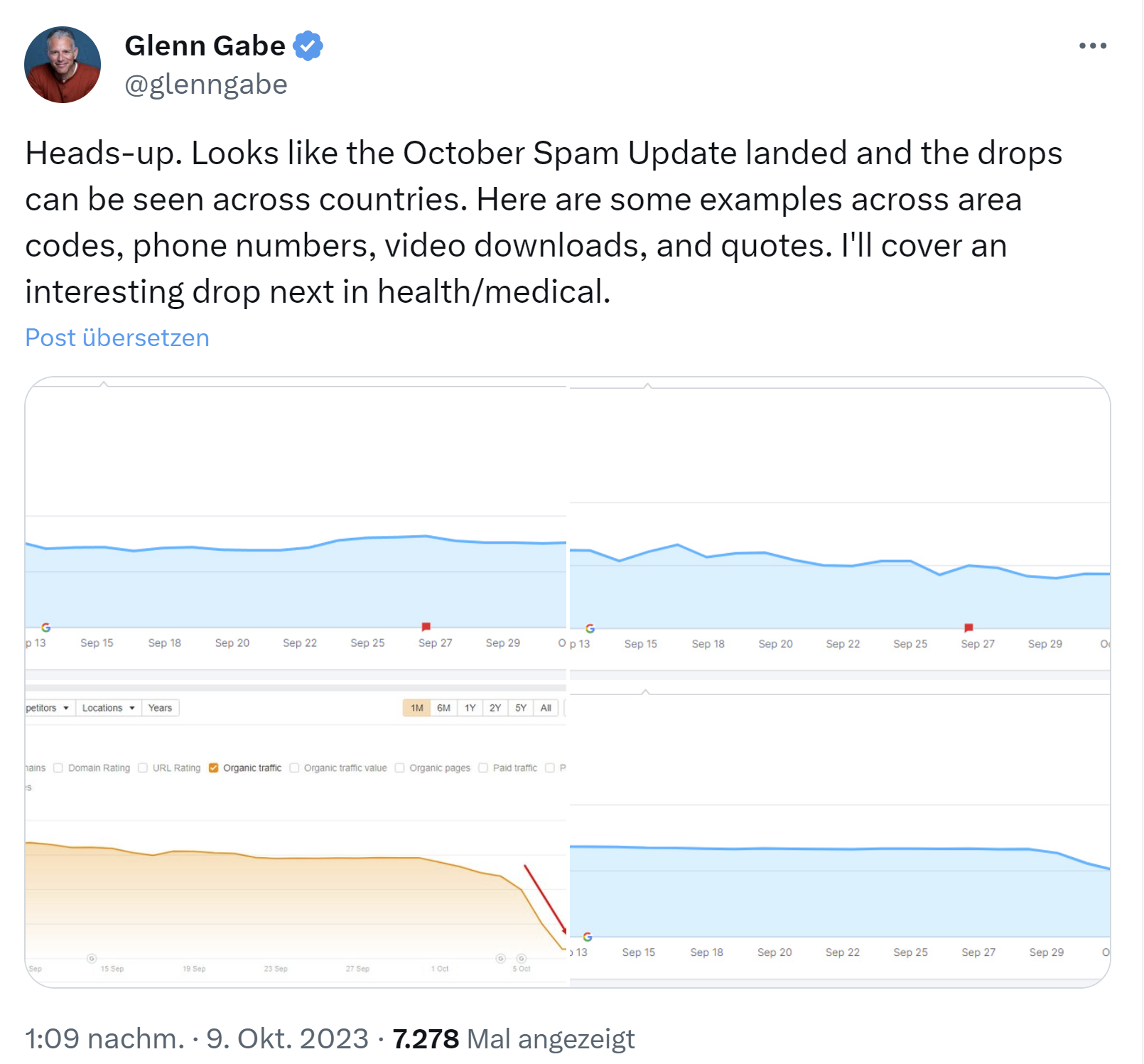Screen dimensions: 1144x1064
Task: Click the Google G icon on the right chart
Action: coord(590,628)
